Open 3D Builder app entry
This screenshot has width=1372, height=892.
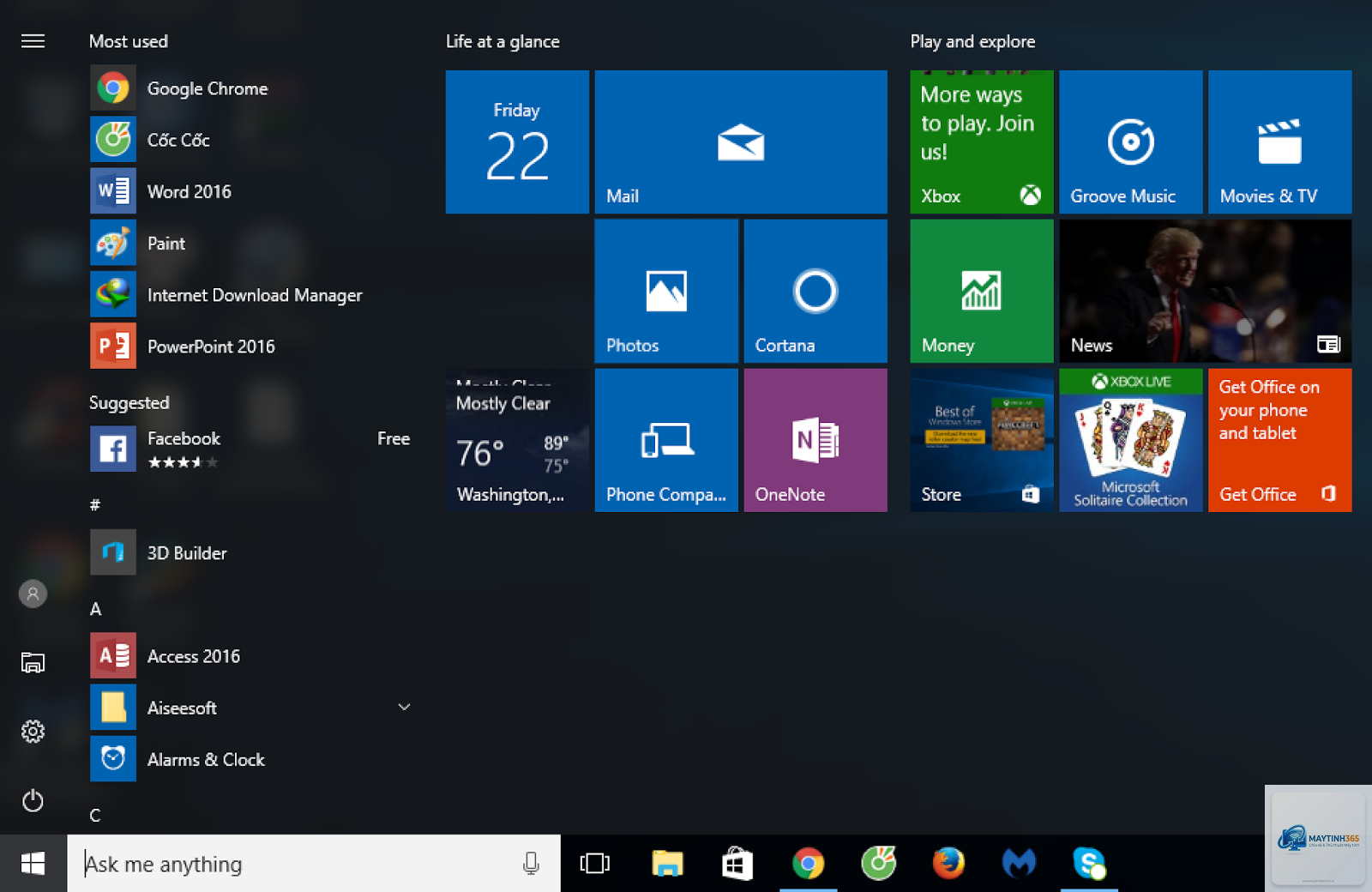click(x=250, y=552)
